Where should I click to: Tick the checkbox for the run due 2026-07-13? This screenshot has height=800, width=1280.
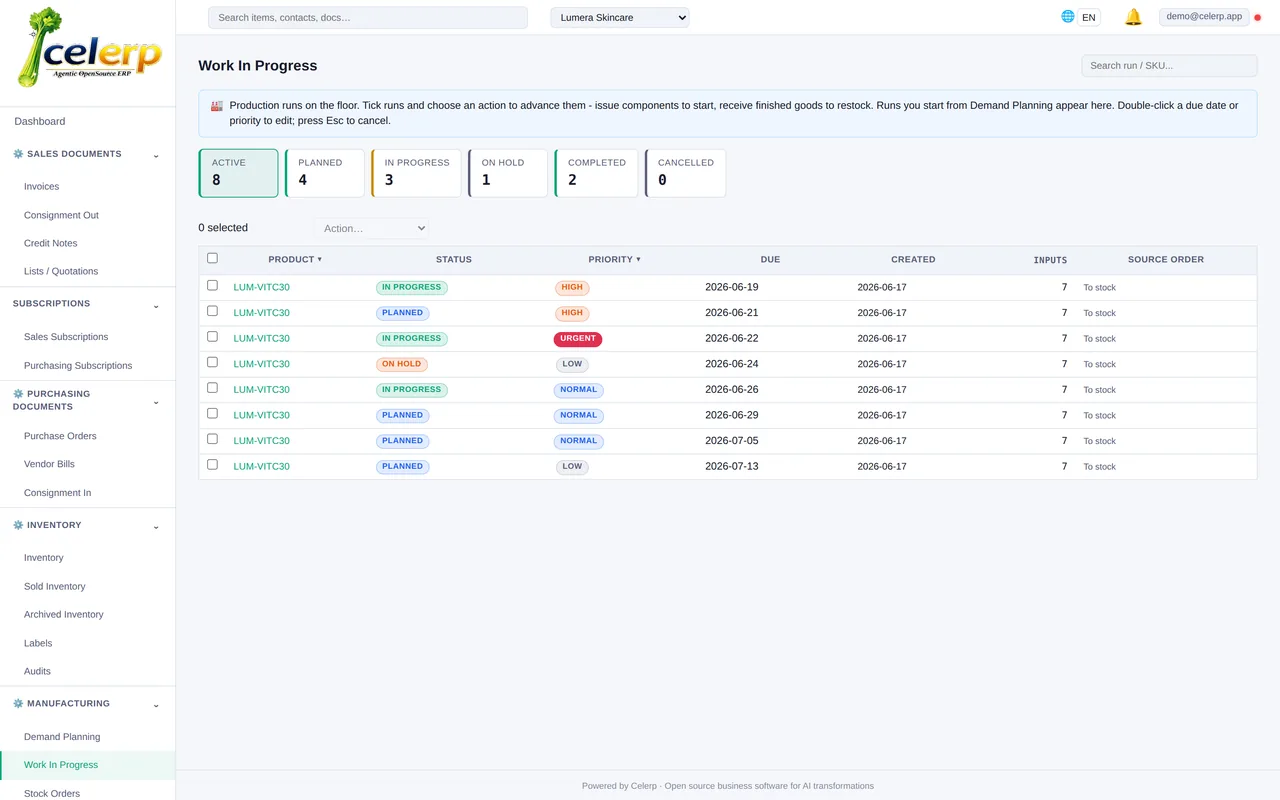tap(212, 464)
